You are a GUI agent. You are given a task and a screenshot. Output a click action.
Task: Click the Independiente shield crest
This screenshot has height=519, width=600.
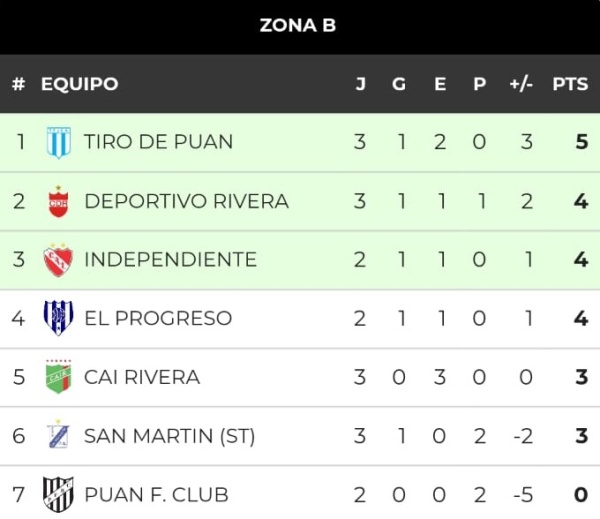(58, 260)
